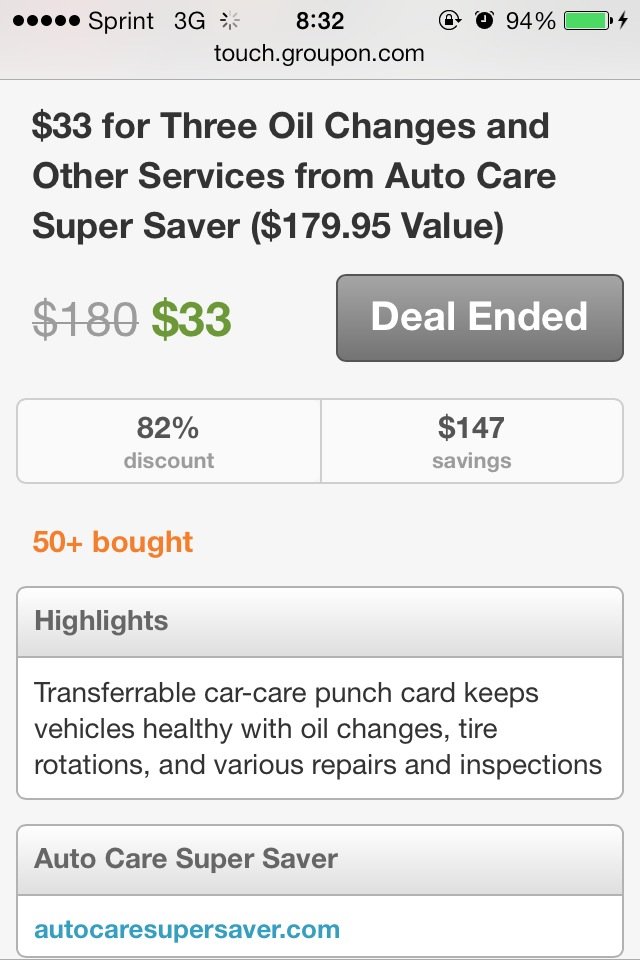This screenshot has height=960, width=640.
Task: Tap the 50+ bought text
Action: click(113, 542)
